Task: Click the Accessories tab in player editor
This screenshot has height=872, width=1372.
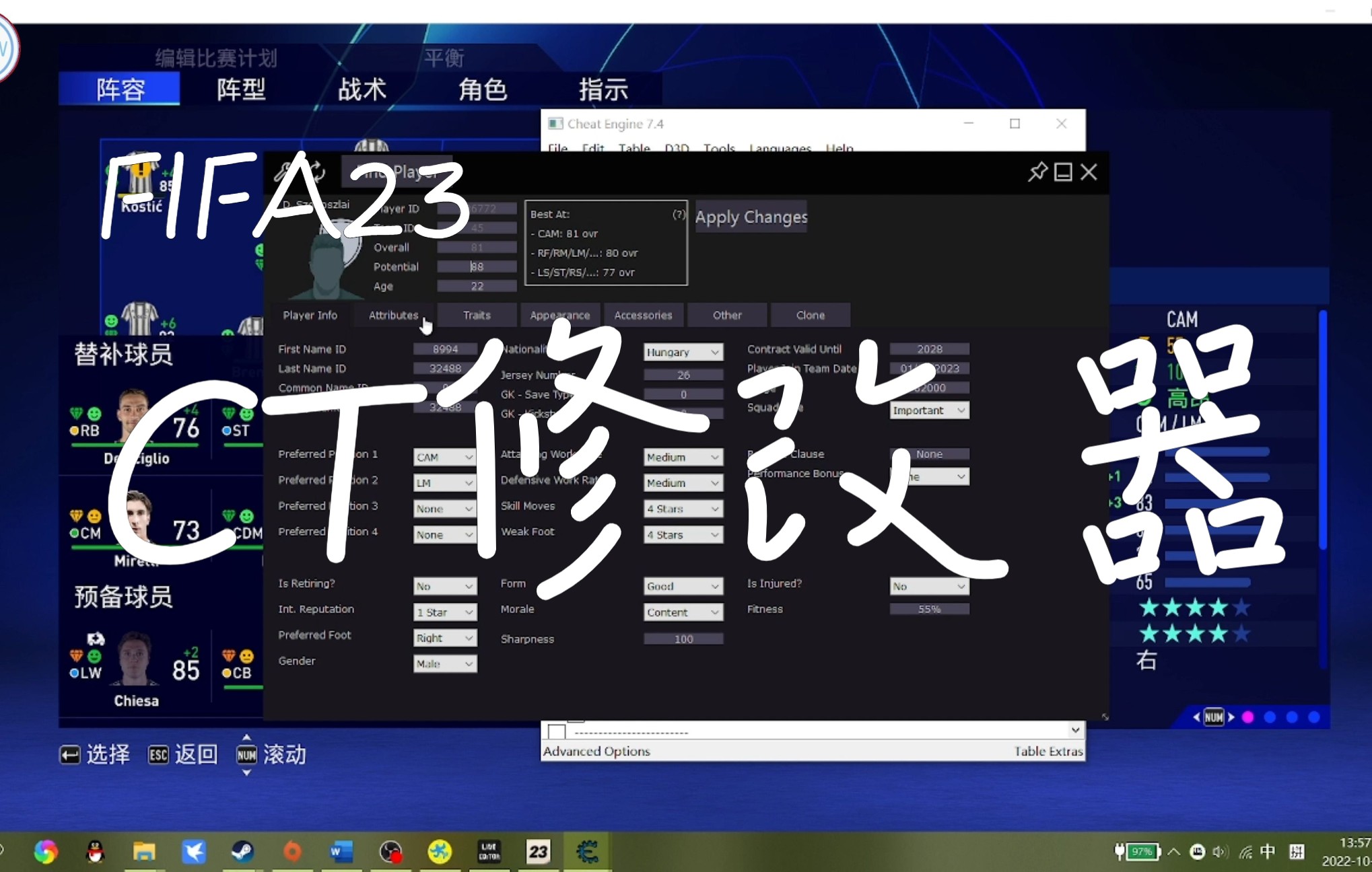Action: [642, 314]
